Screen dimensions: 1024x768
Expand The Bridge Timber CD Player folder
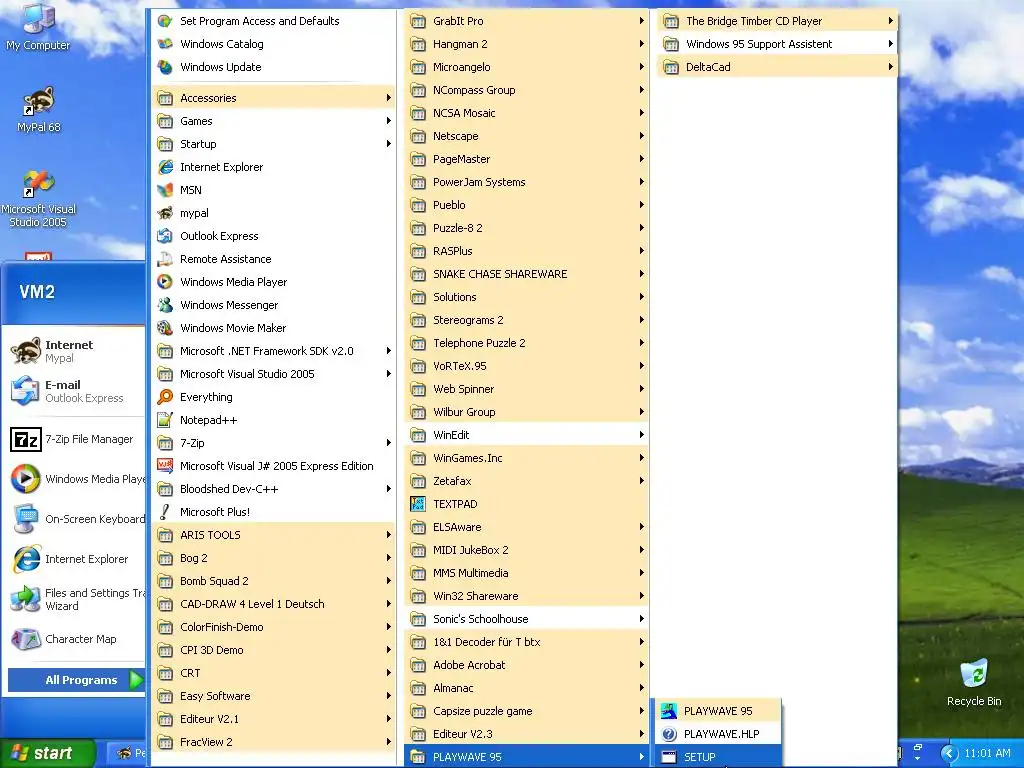click(x=777, y=21)
